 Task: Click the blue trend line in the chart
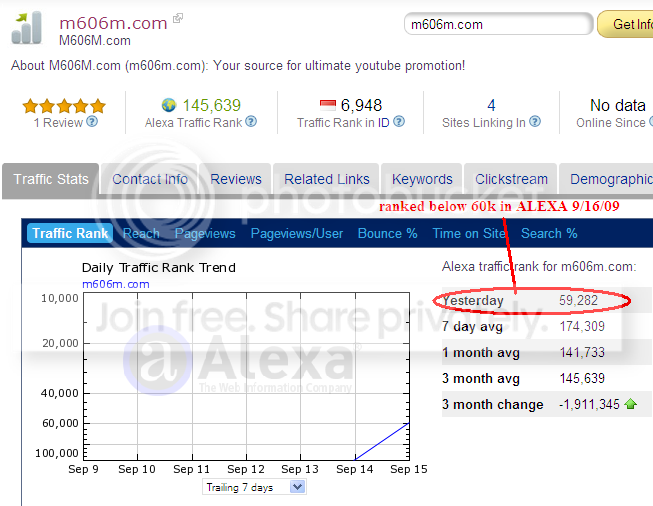coord(382,441)
